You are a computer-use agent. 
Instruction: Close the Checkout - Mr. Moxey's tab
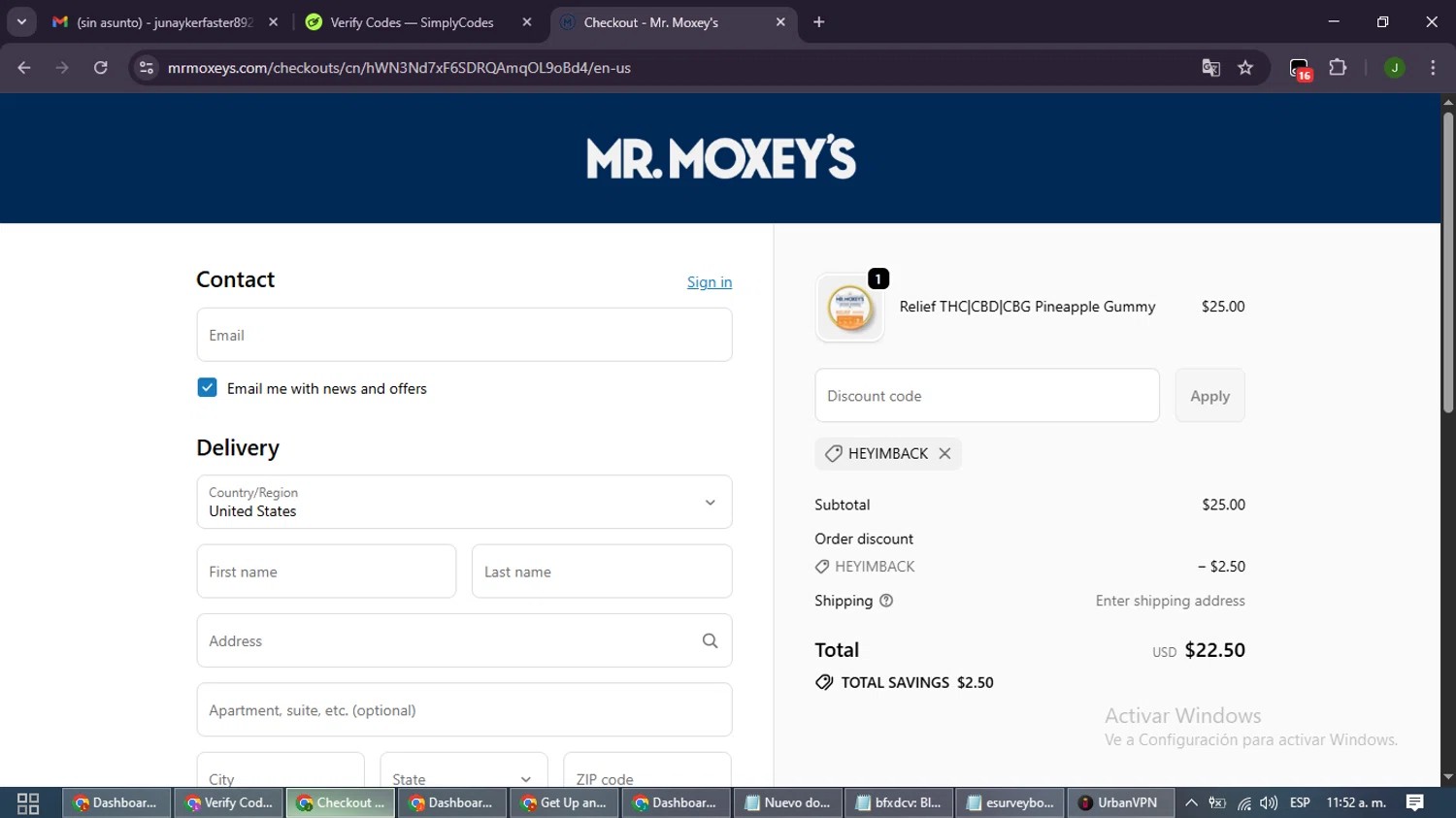(780, 22)
